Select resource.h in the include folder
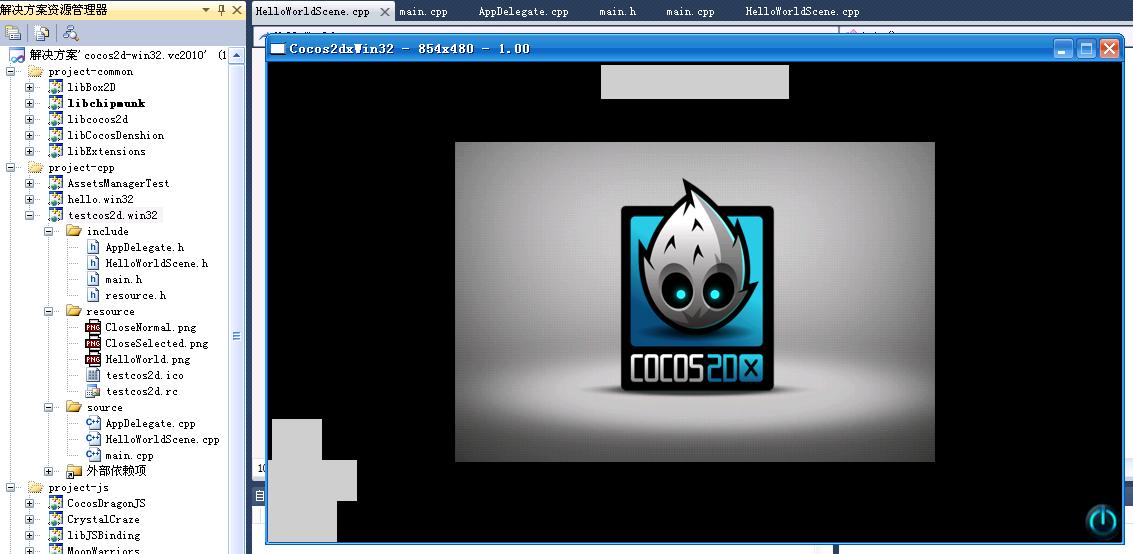This screenshot has width=1133, height=554. [135, 295]
